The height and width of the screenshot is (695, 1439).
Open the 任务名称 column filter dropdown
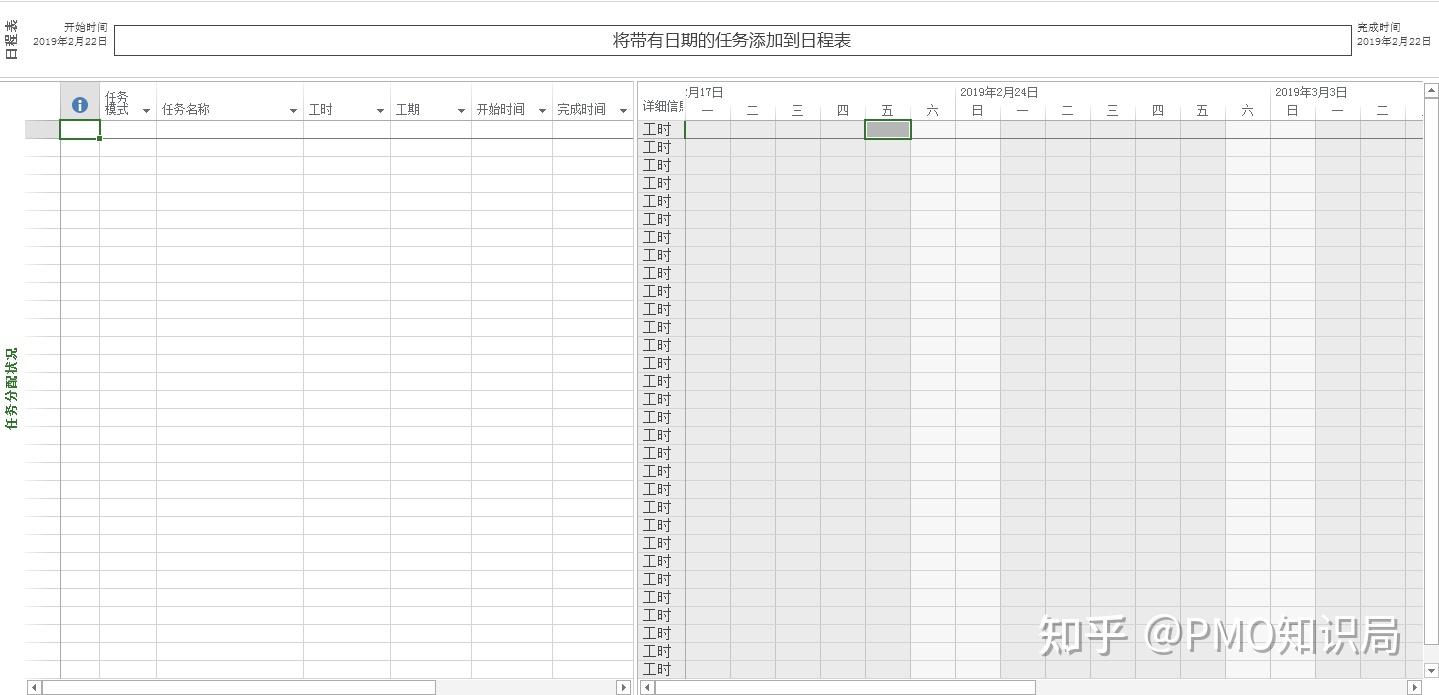(293, 110)
